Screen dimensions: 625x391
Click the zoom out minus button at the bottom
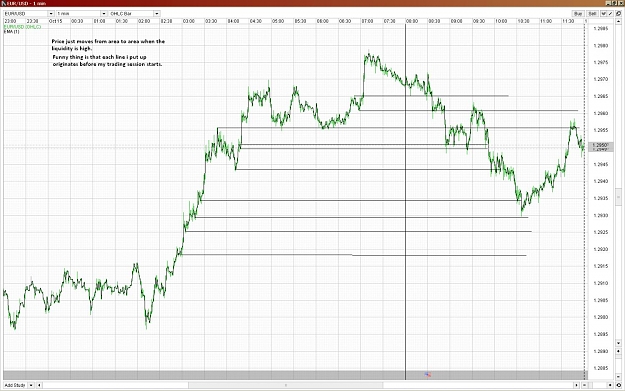click(584, 385)
